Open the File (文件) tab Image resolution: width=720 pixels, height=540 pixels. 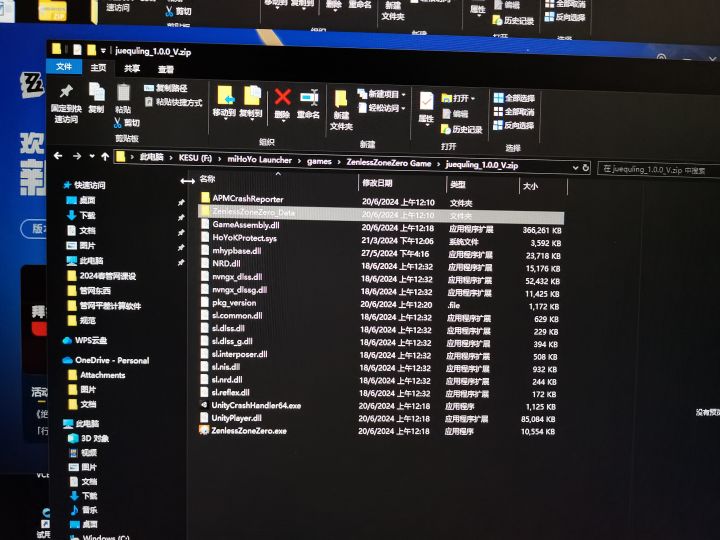click(x=64, y=67)
